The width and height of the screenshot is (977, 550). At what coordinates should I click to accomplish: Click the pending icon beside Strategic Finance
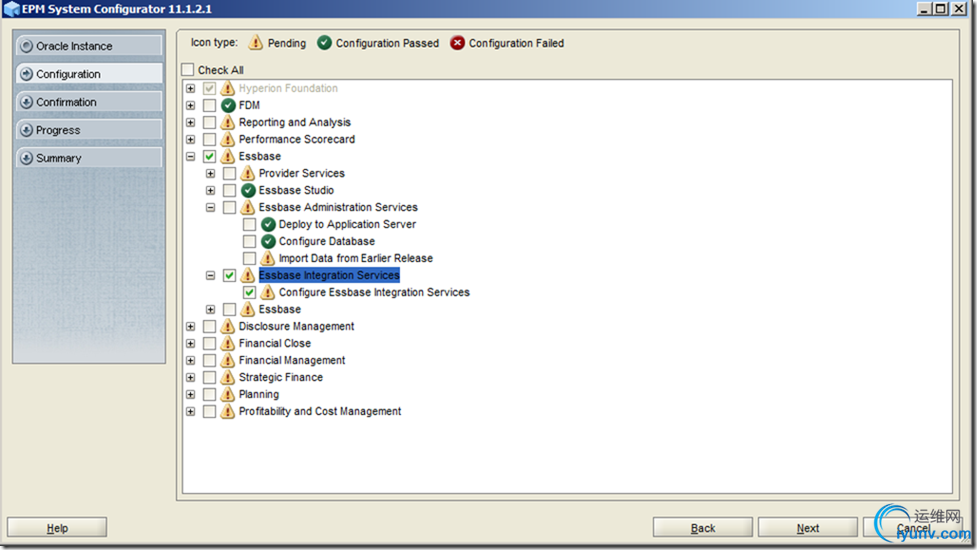coord(228,377)
